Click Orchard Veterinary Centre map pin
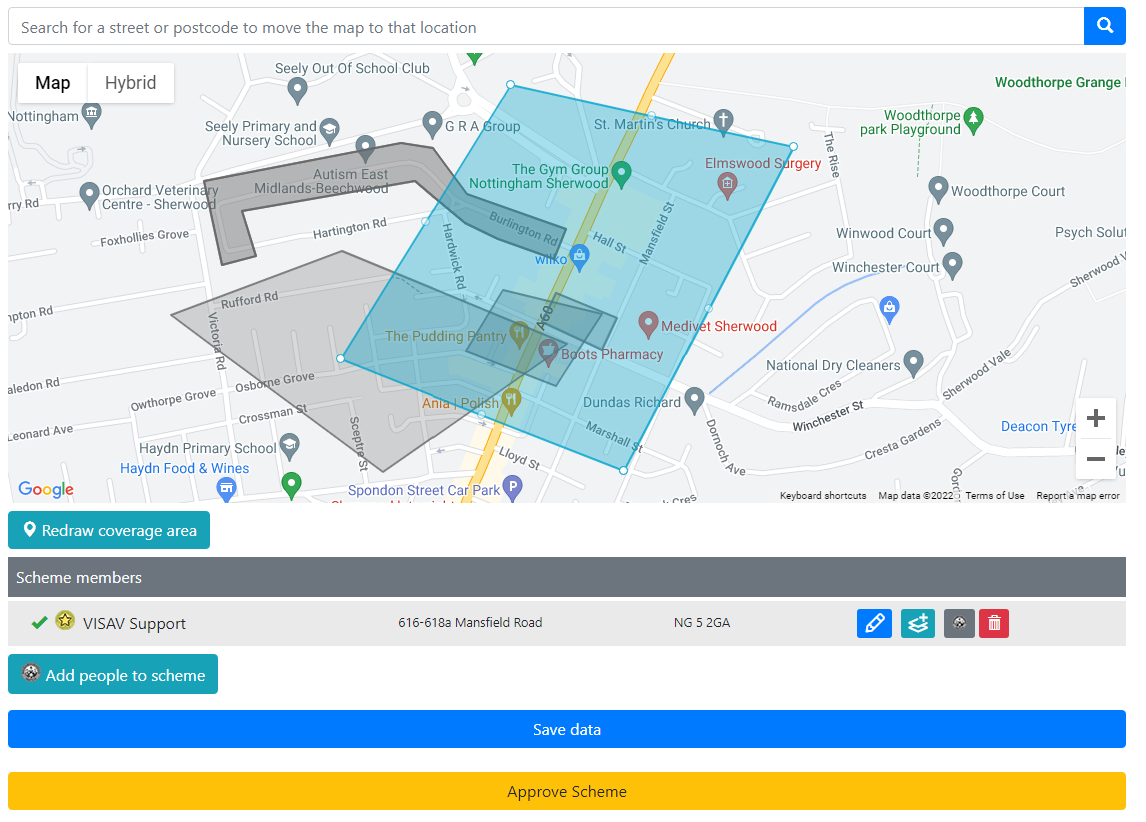 pyautogui.click(x=89, y=195)
